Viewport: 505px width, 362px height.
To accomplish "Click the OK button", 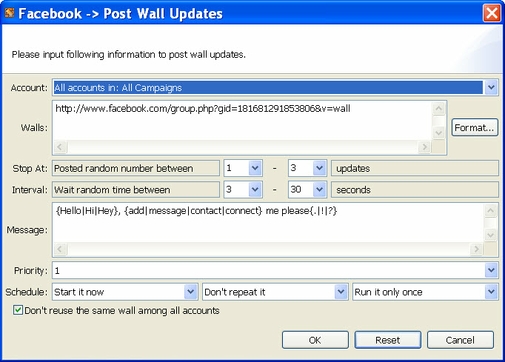I will [315, 340].
